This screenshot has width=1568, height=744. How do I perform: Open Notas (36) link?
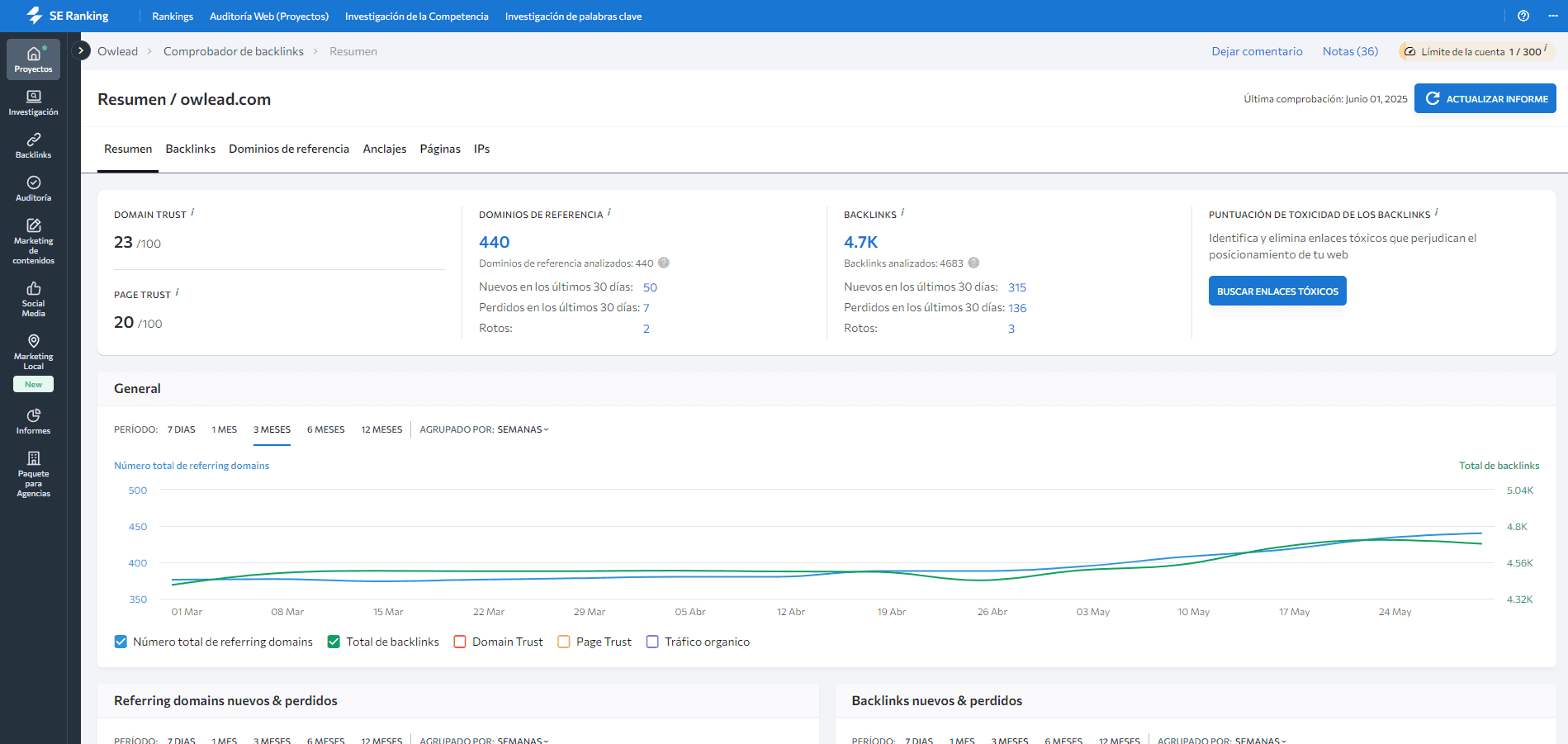click(1350, 51)
